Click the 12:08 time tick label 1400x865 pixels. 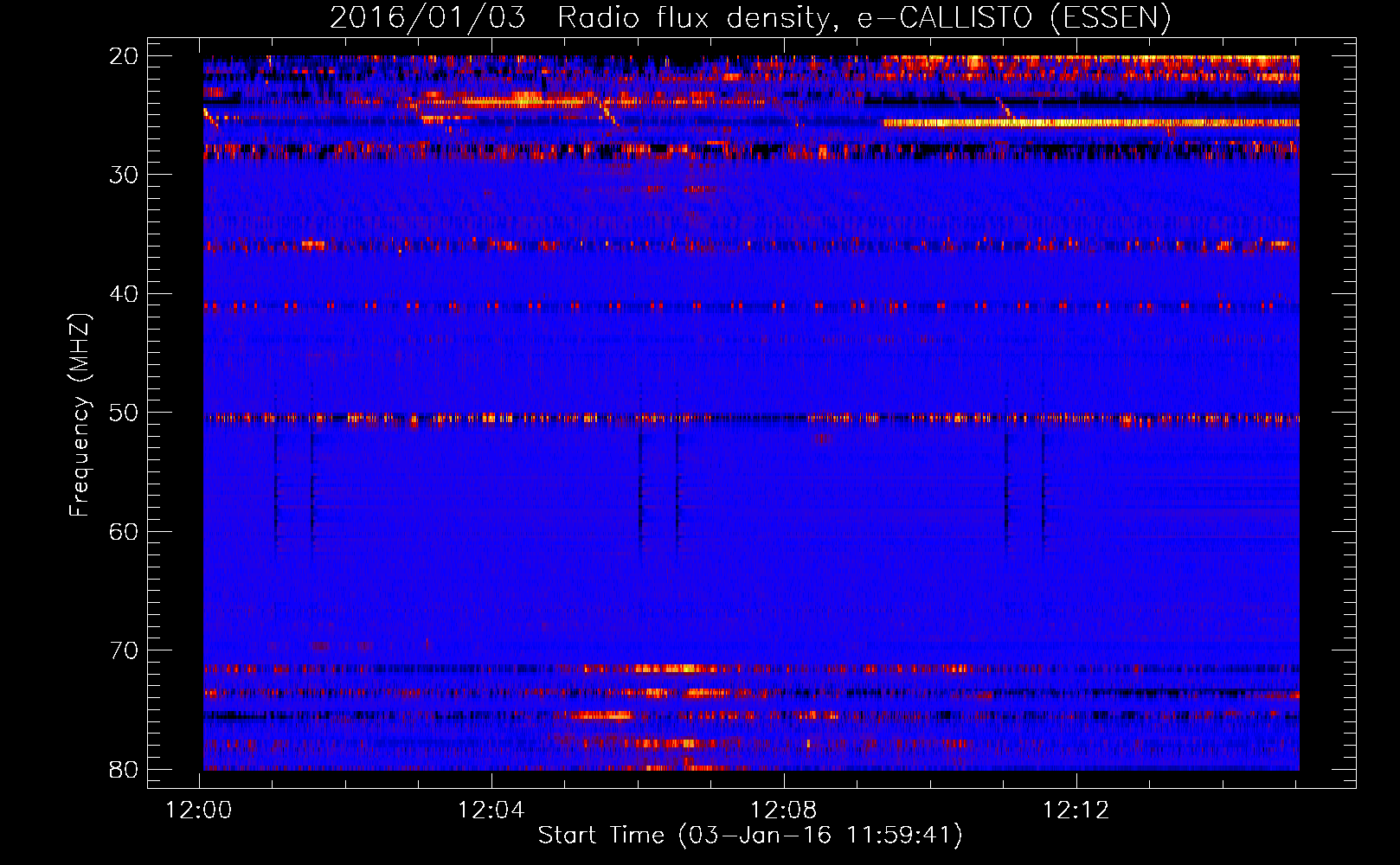[x=784, y=811]
